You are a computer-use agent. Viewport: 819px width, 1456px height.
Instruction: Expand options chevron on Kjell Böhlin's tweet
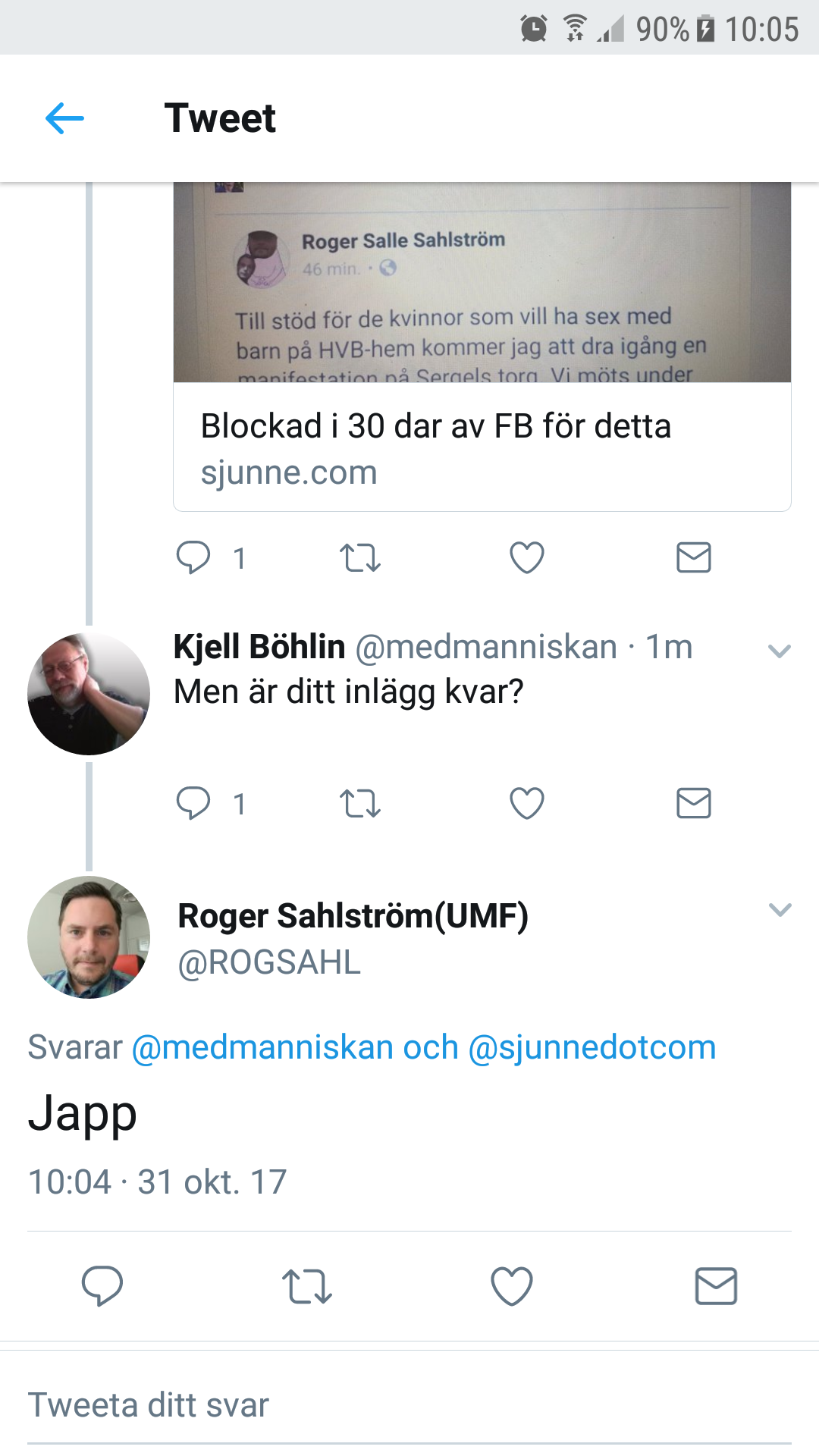click(780, 651)
